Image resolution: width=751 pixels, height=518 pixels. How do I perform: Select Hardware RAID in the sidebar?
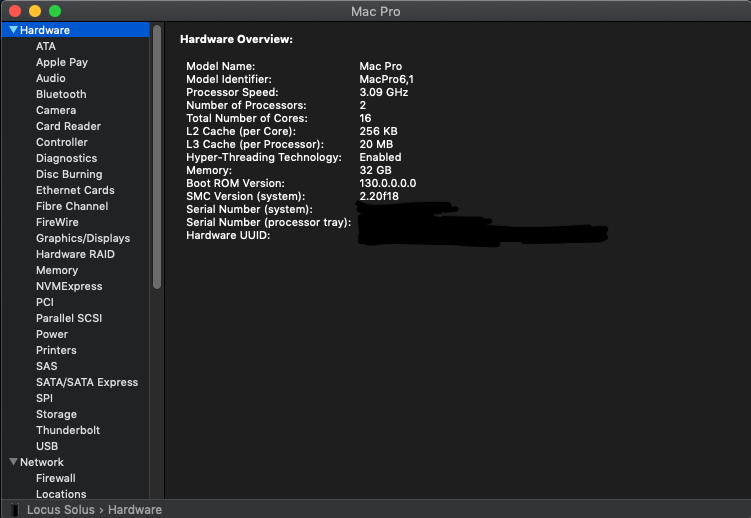coord(75,254)
